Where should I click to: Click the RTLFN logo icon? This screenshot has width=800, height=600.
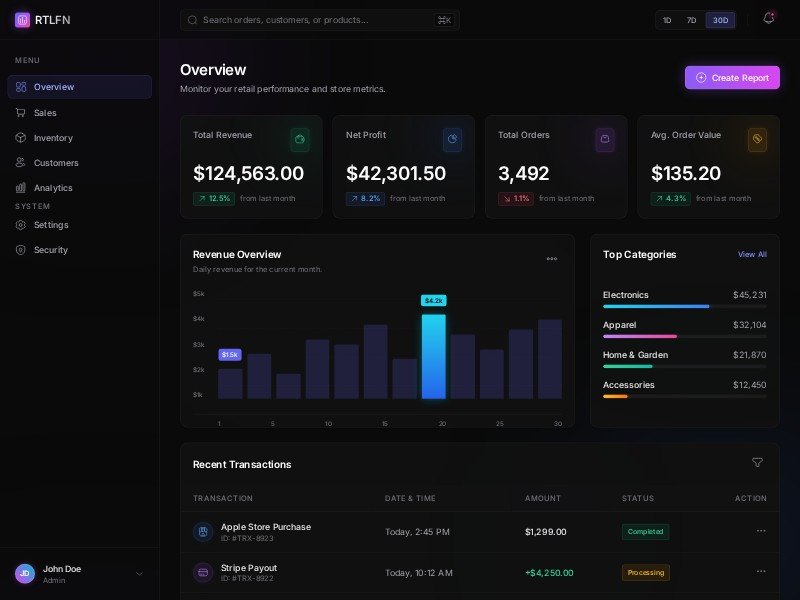click(22, 19)
